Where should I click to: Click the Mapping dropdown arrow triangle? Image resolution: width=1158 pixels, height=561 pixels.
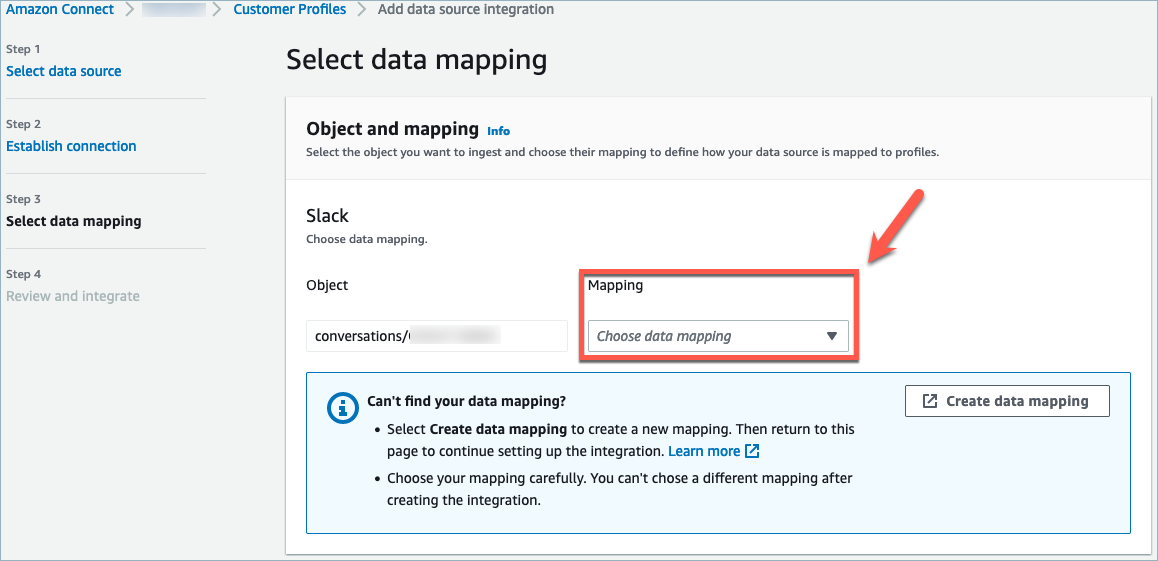click(x=831, y=336)
